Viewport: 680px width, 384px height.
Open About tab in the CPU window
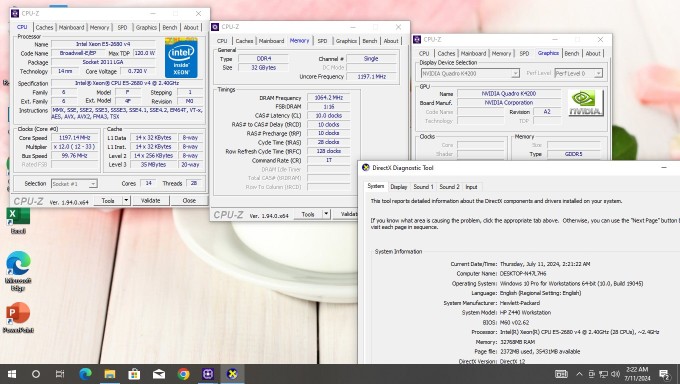coord(191,27)
